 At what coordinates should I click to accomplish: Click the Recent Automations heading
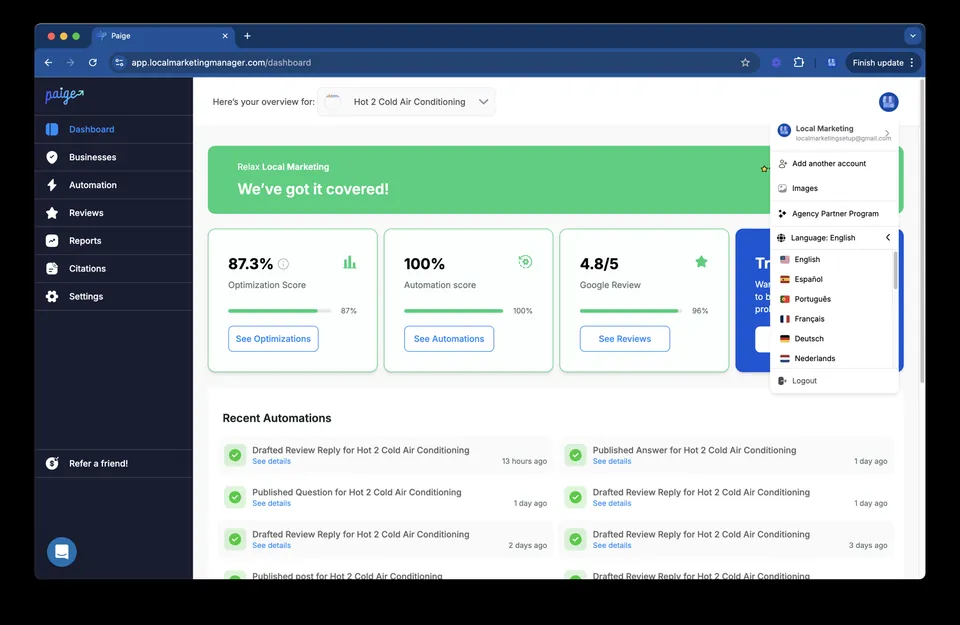277,418
